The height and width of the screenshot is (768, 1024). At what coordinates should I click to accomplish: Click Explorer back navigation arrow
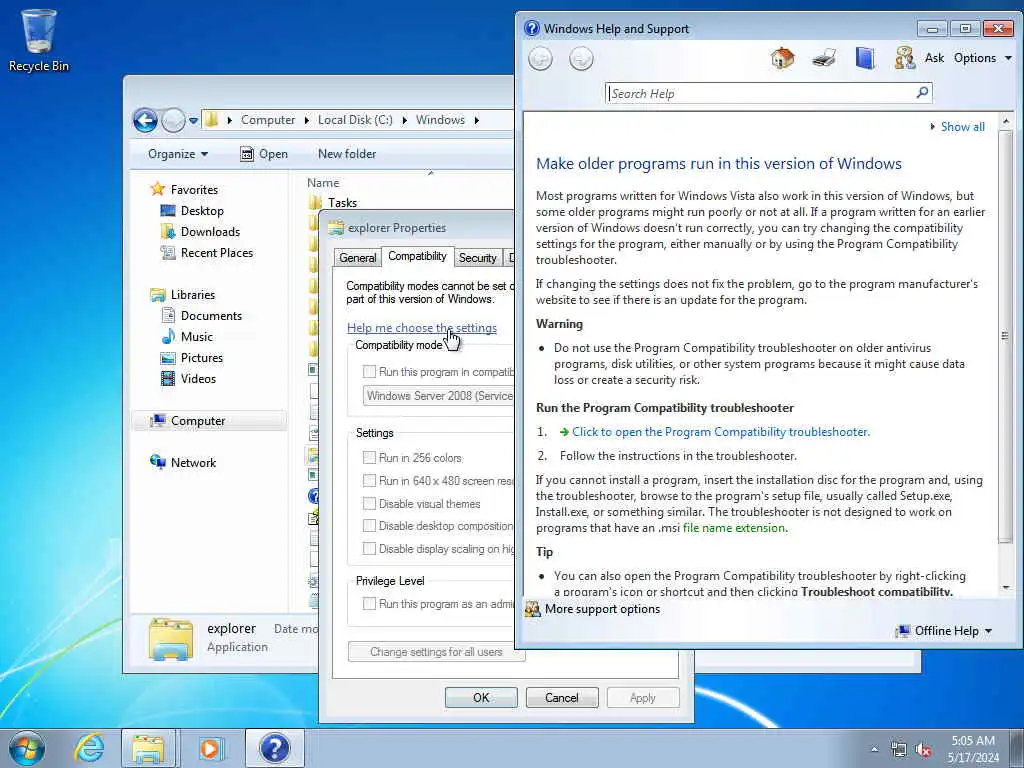tap(145, 120)
